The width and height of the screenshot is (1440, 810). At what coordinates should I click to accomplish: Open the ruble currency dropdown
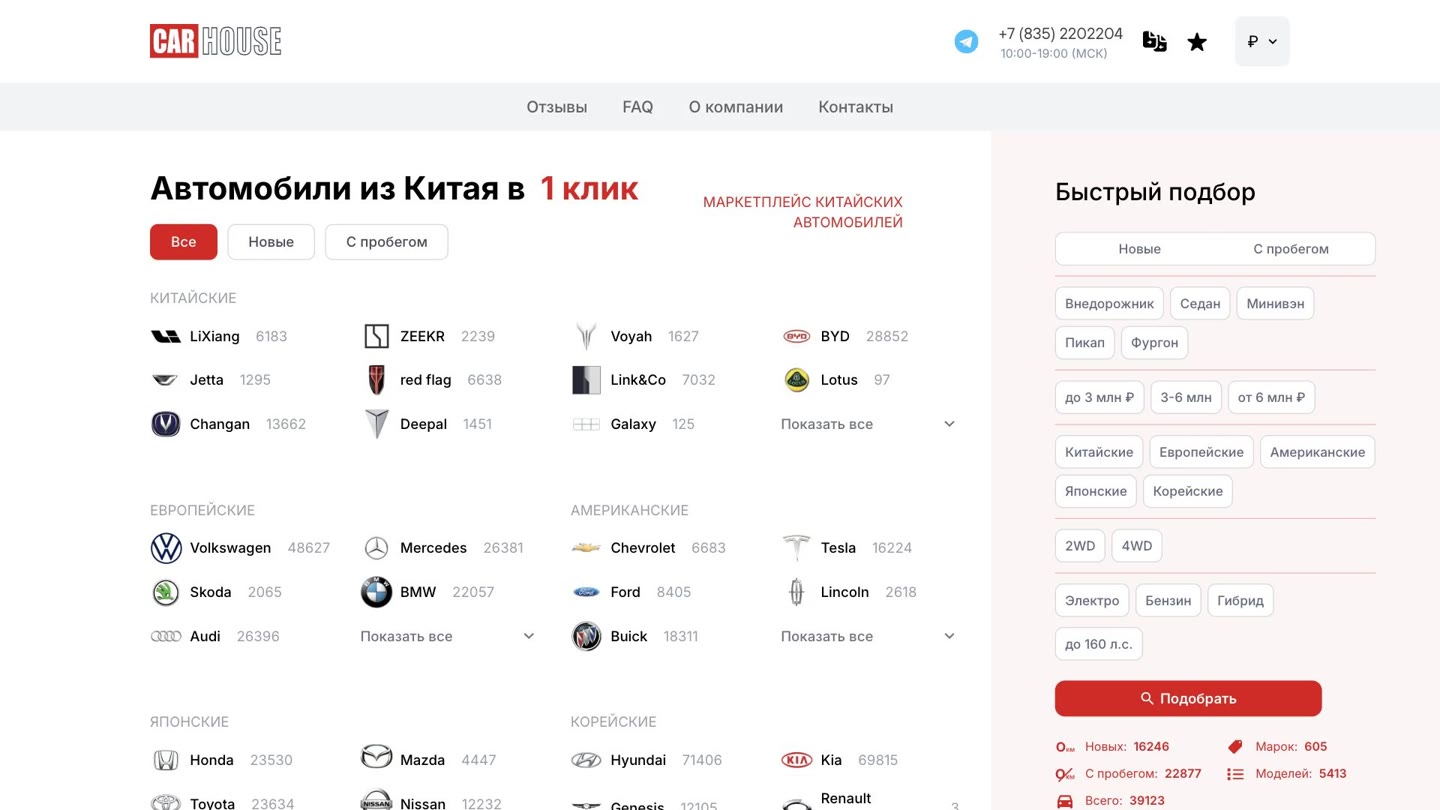pos(1262,41)
